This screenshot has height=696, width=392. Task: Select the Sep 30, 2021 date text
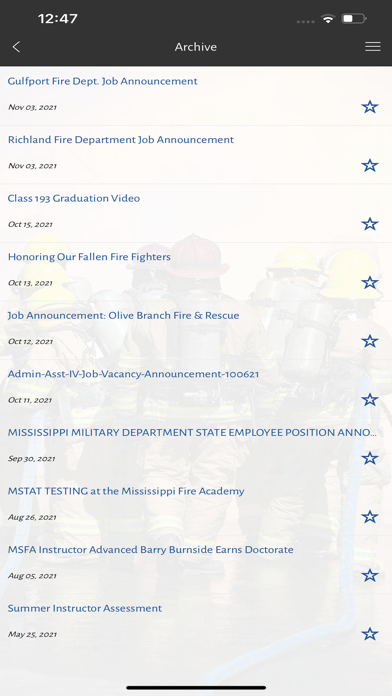click(32, 459)
